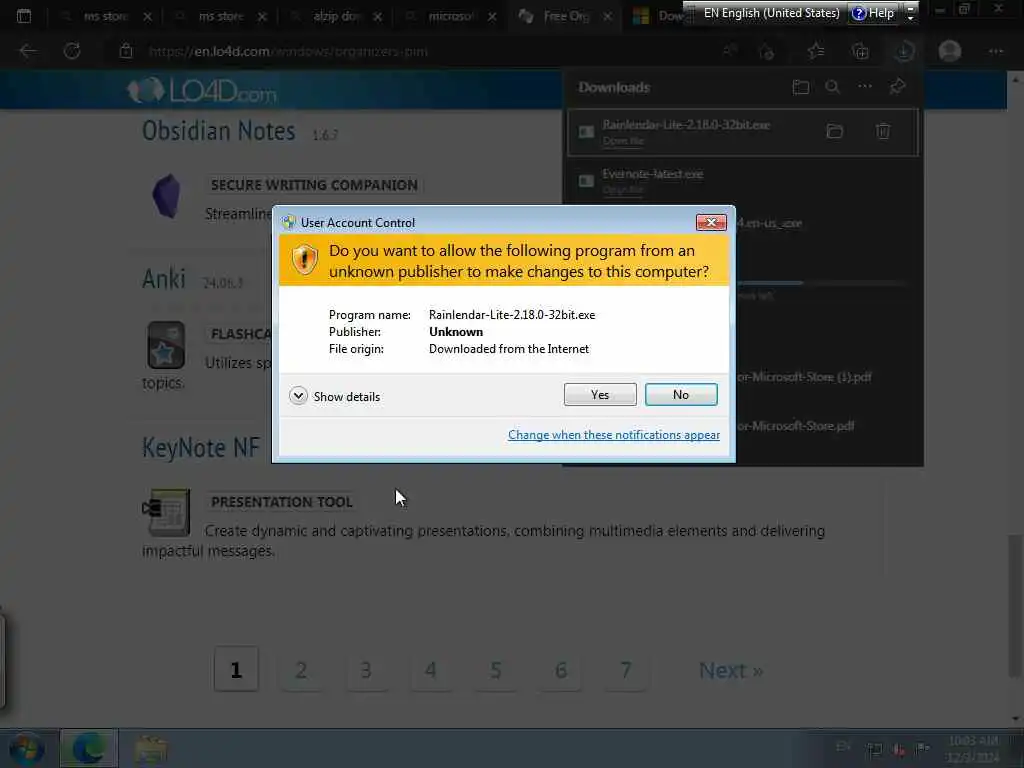Open collections icon in browser toolbar
Viewport: 1024px width, 768px height.
tap(860, 51)
